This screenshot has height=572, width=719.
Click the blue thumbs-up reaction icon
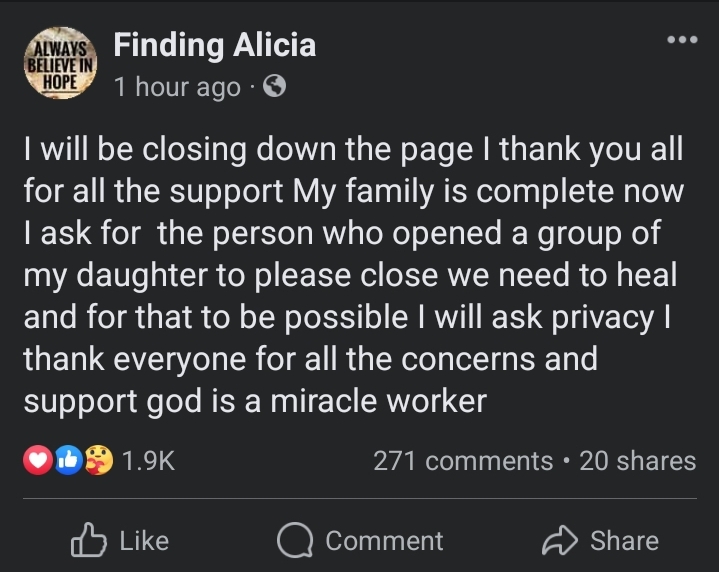coord(70,461)
